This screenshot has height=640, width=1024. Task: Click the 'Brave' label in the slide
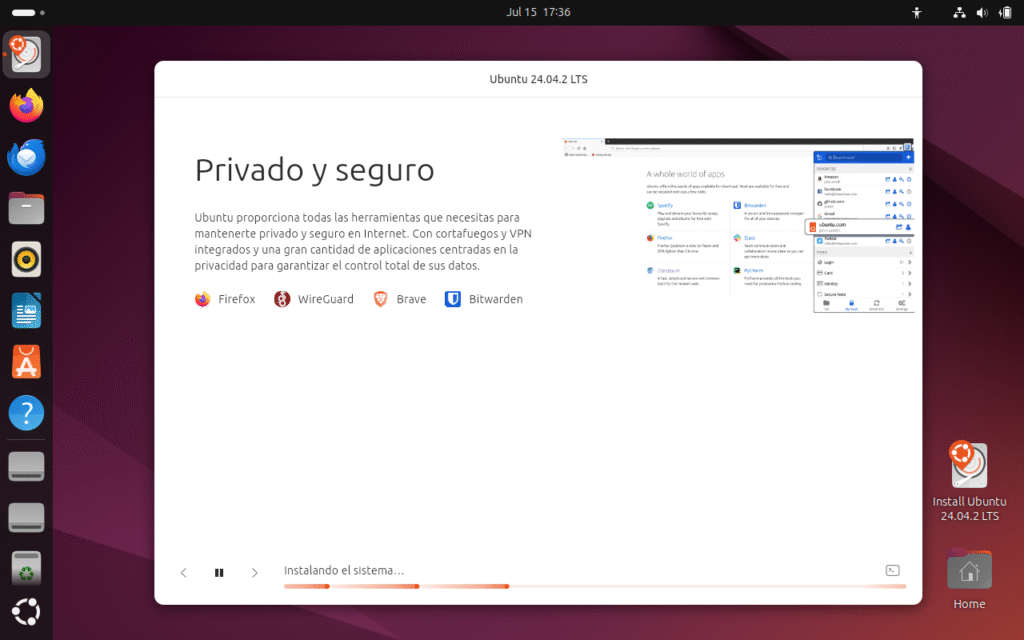tap(411, 299)
